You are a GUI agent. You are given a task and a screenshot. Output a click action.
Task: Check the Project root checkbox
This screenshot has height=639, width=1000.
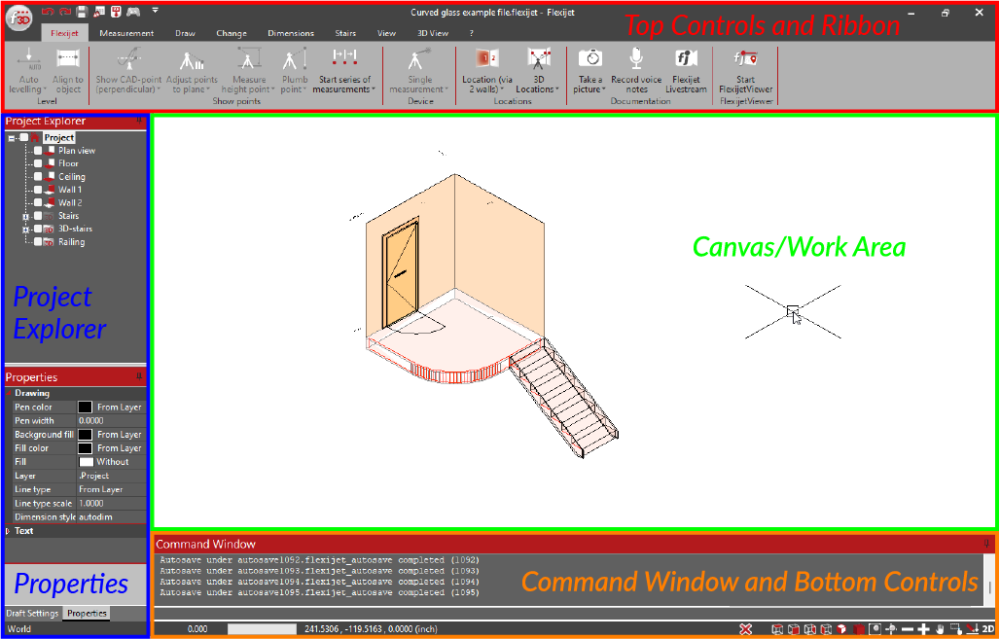pos(24,138)
